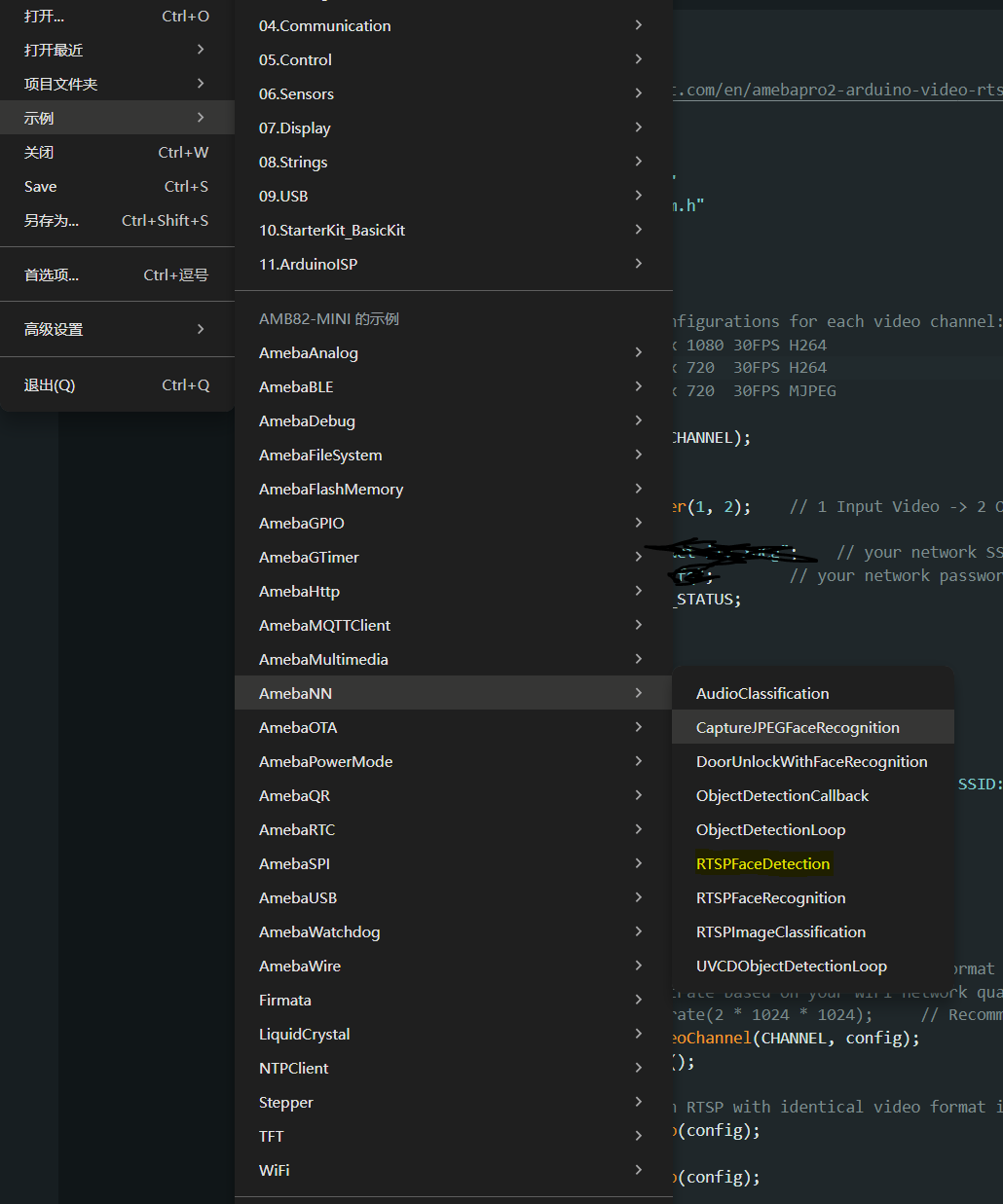This screenshot has width=1003, height=1204.
Task: Open 10.StarterKit_BasicKit examples group
Action: point(454,230)
